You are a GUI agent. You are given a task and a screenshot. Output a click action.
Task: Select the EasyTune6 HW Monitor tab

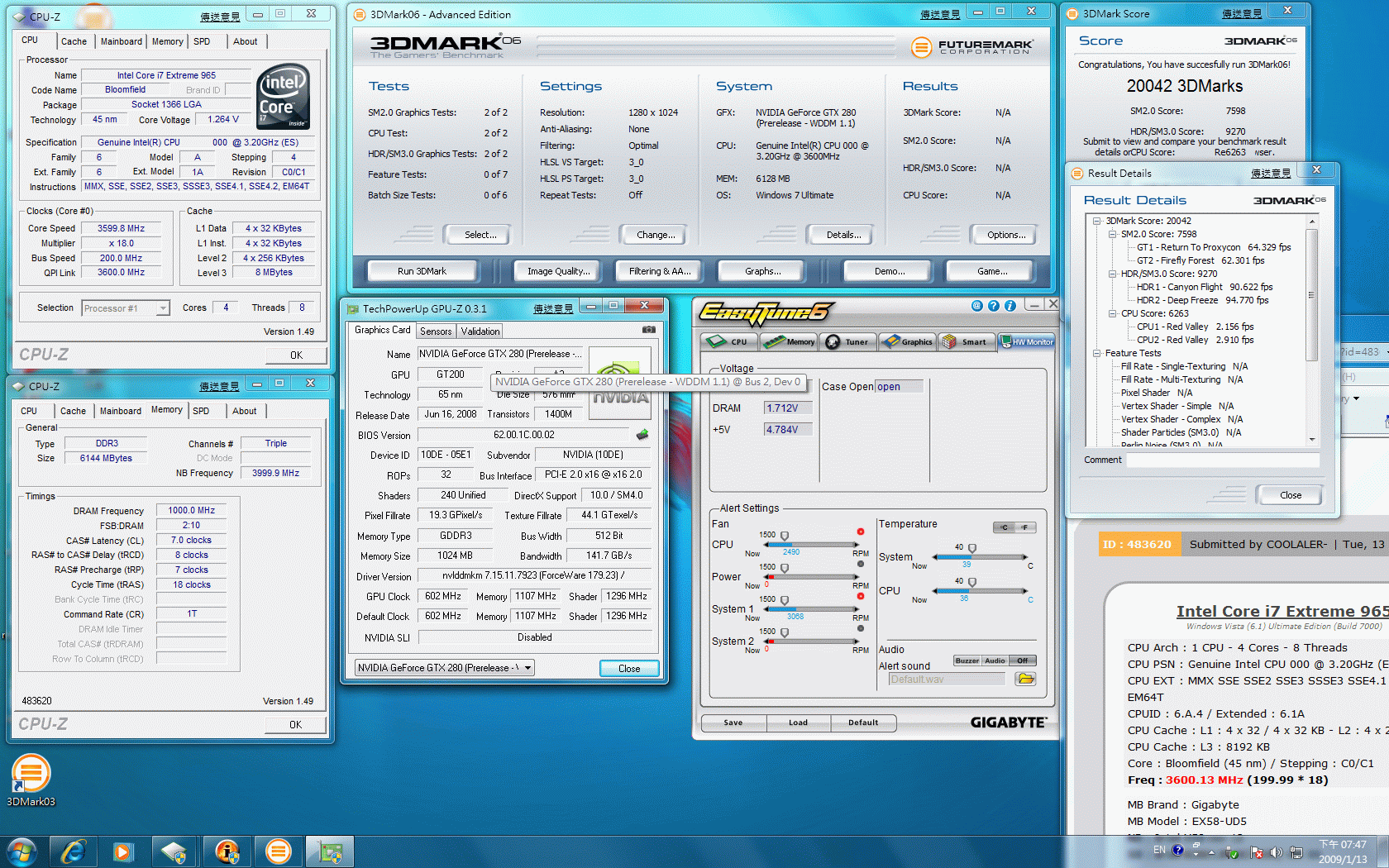click(1026, 341)
